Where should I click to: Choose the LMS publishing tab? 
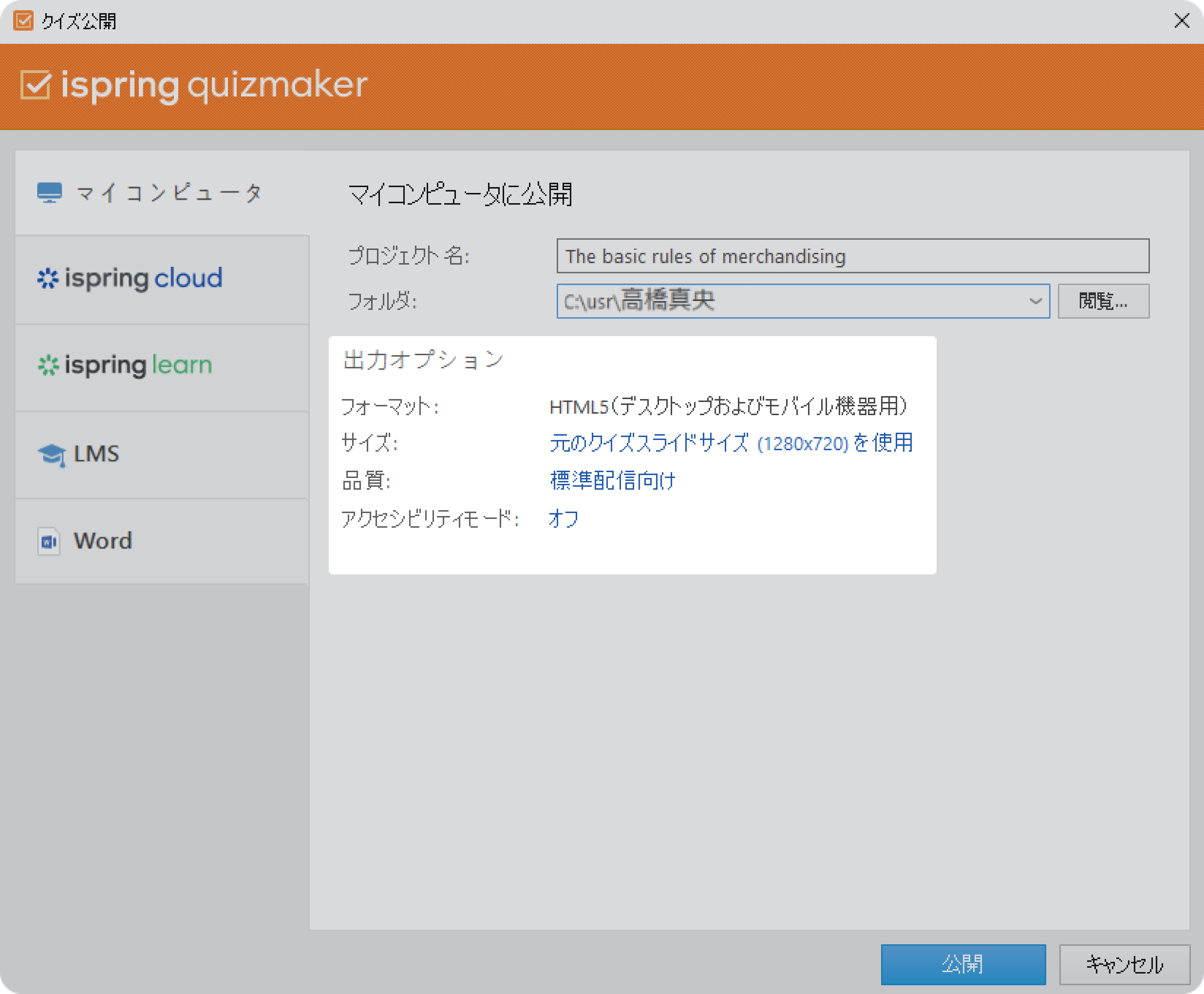[162, 455]
